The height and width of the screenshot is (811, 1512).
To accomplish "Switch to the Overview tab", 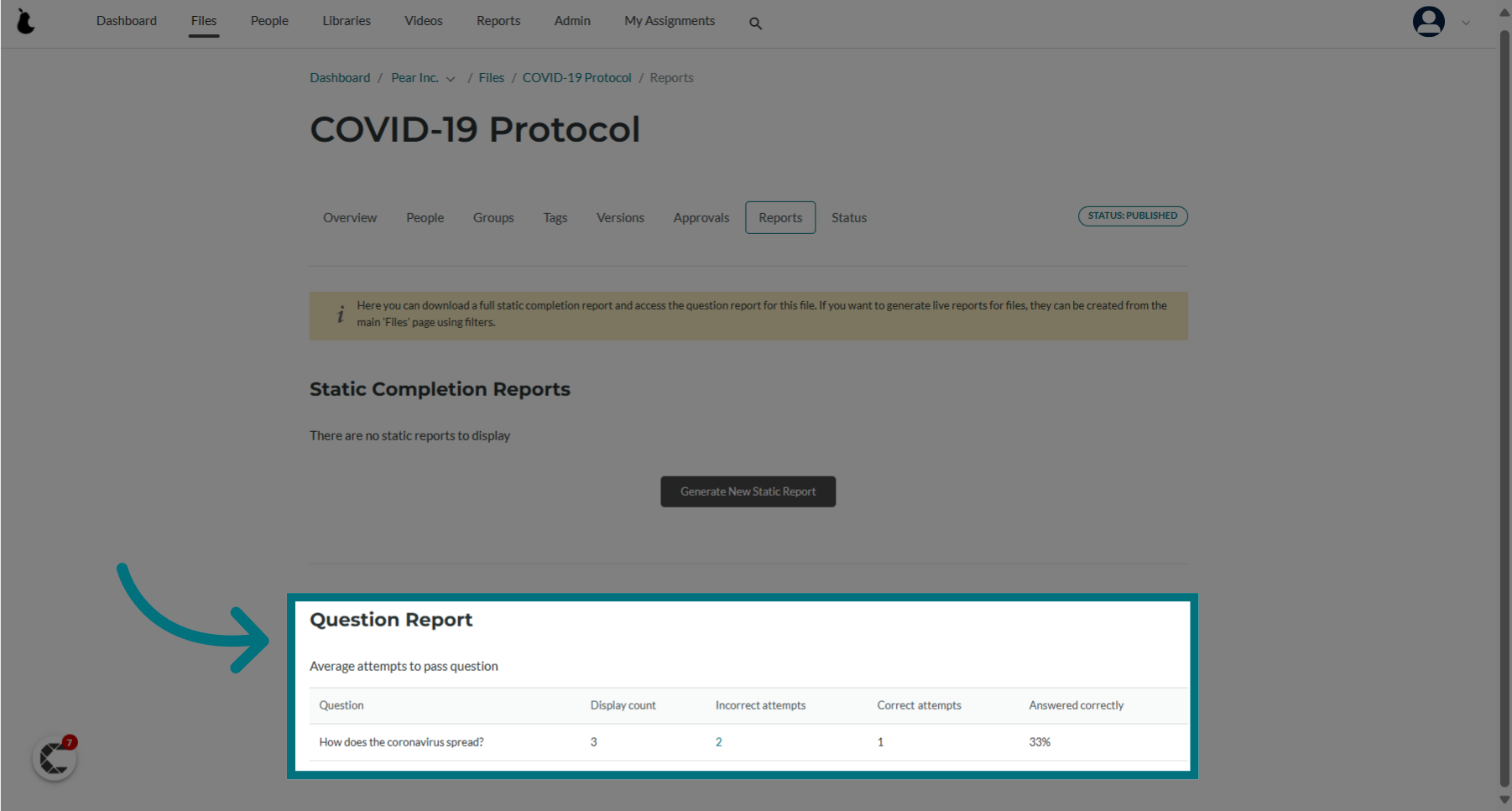I will pos(350,218).
